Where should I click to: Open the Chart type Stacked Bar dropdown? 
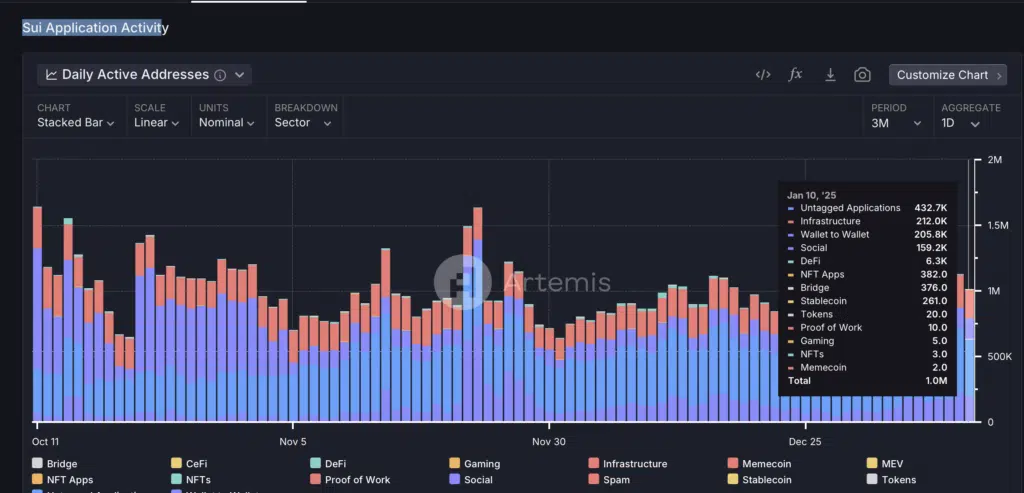click(75, 123)
